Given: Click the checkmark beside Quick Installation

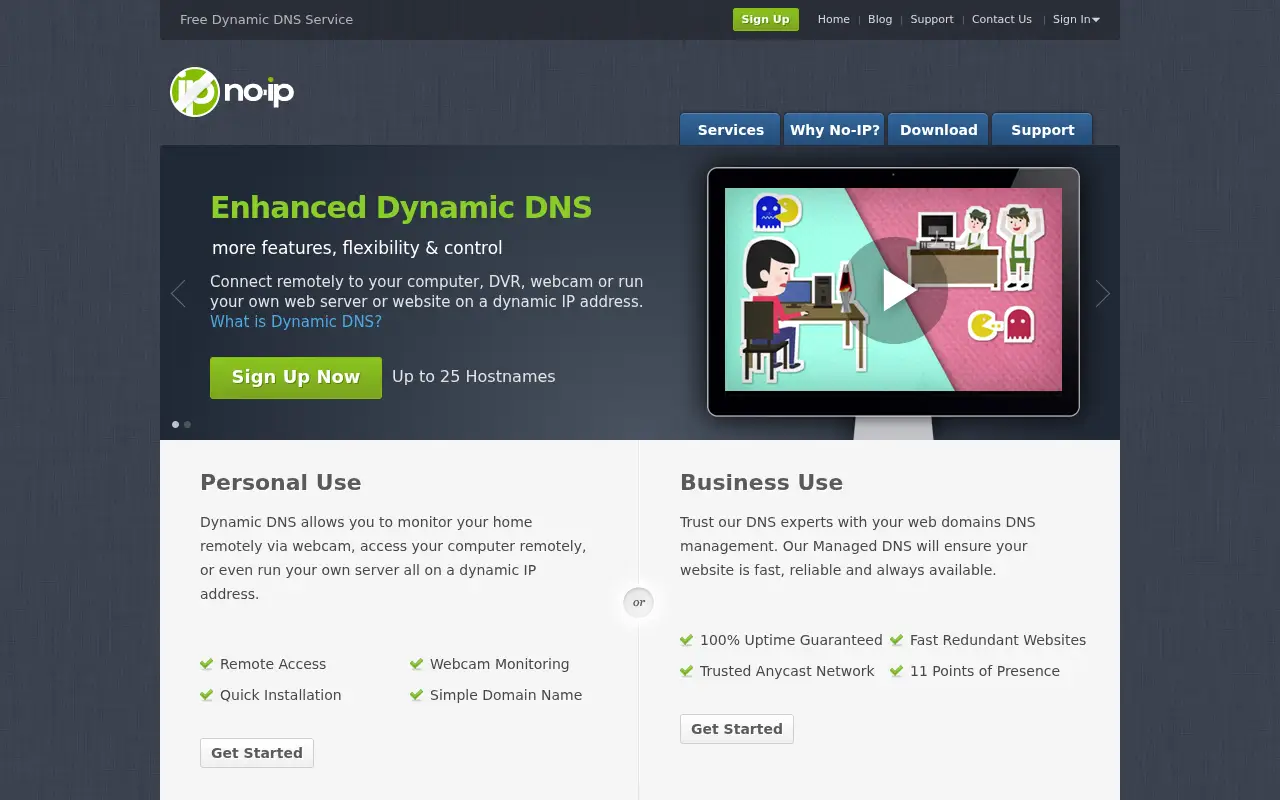Looking at the screenshot, I should (207, 695).
